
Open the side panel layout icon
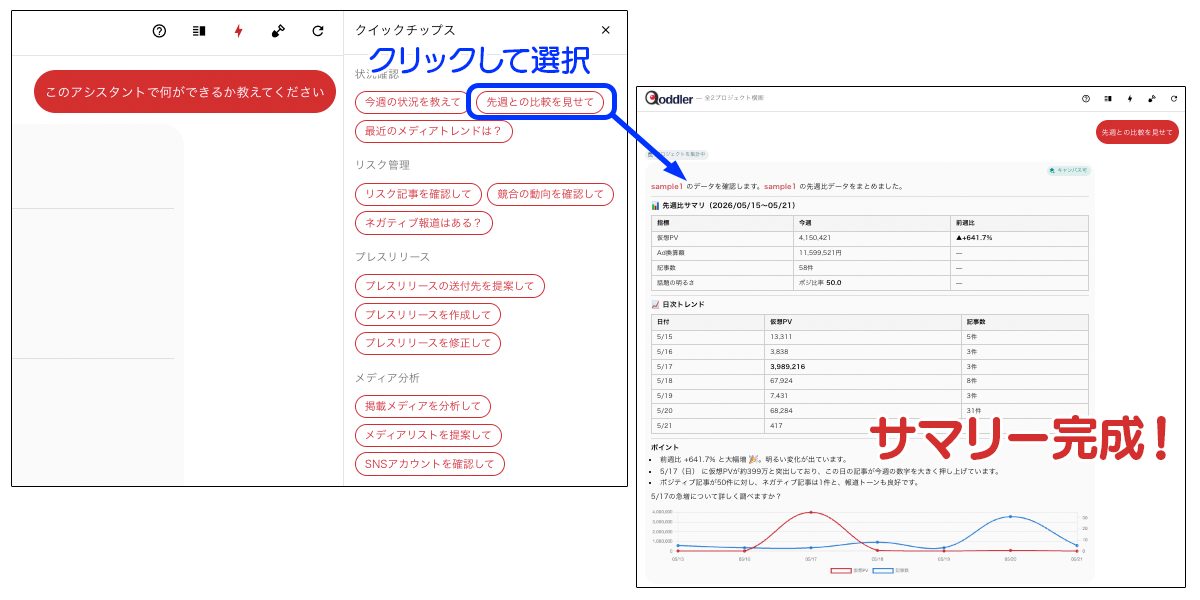[x=199, y=31]
